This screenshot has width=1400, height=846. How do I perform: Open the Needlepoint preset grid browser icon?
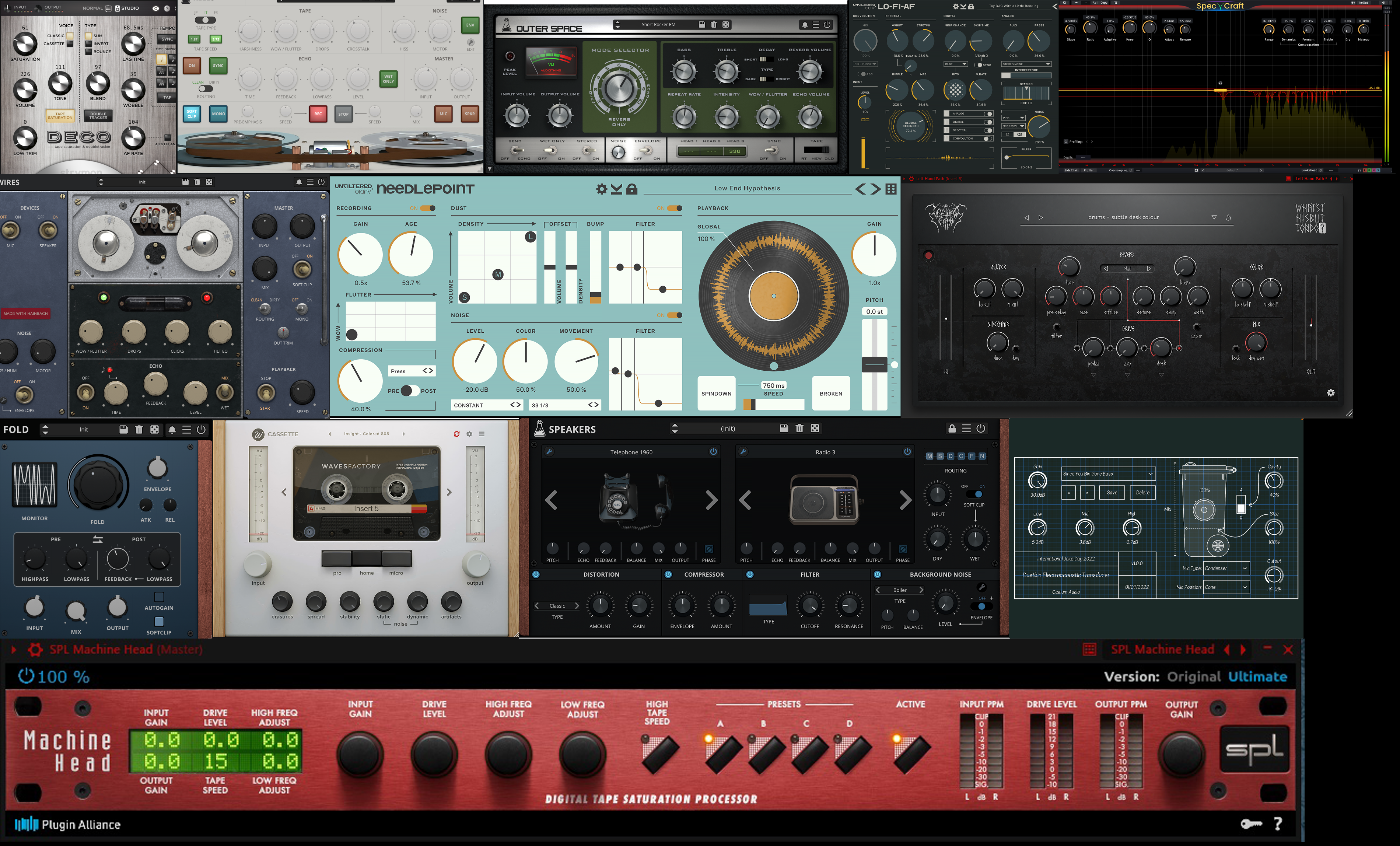[891, 189]
